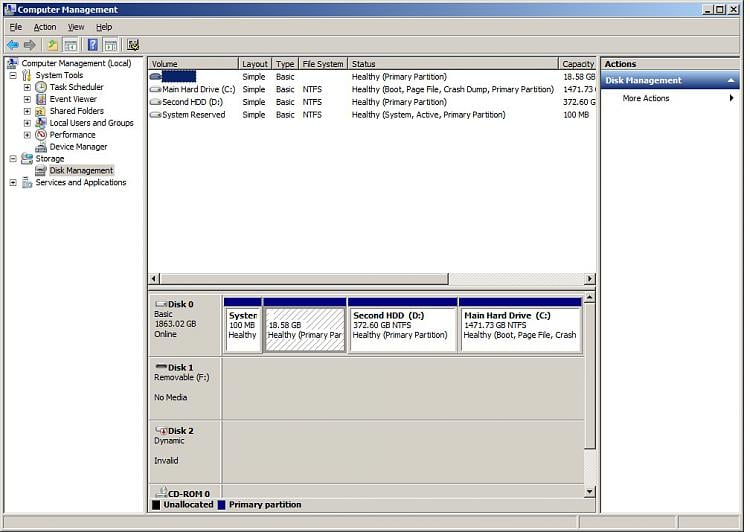Screen dimensions: 750x532
Task: Expand Services and Applications node
Action: (13, 183)
